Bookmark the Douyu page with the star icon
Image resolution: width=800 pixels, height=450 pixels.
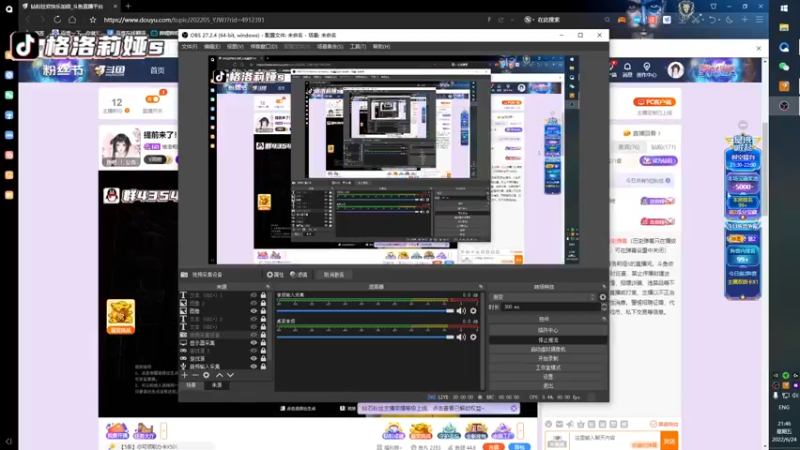pyautogui.click(x=92, y=19)
